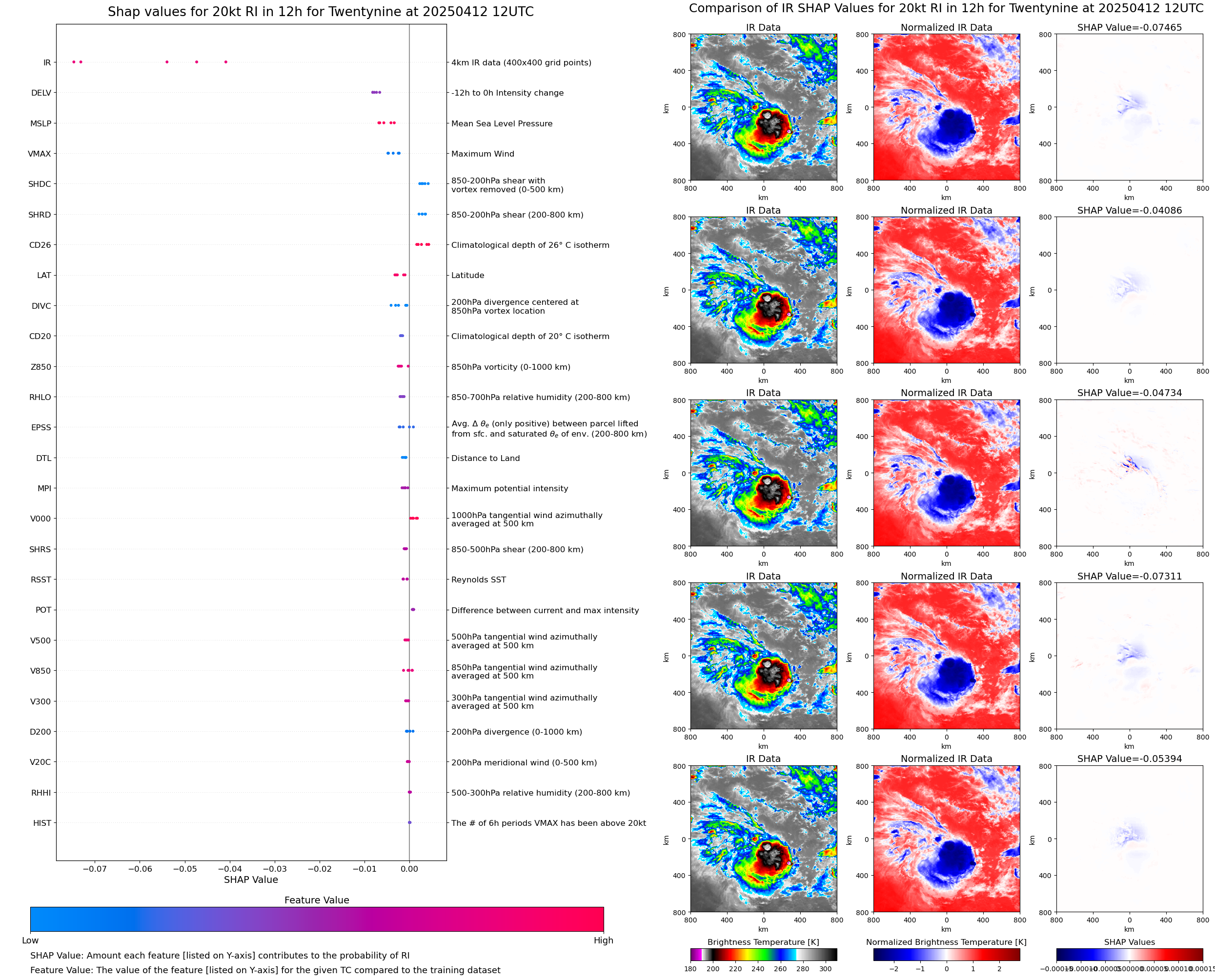
Task: Click the "Mean Sea Level Pressure" description text
Action: 501,123
